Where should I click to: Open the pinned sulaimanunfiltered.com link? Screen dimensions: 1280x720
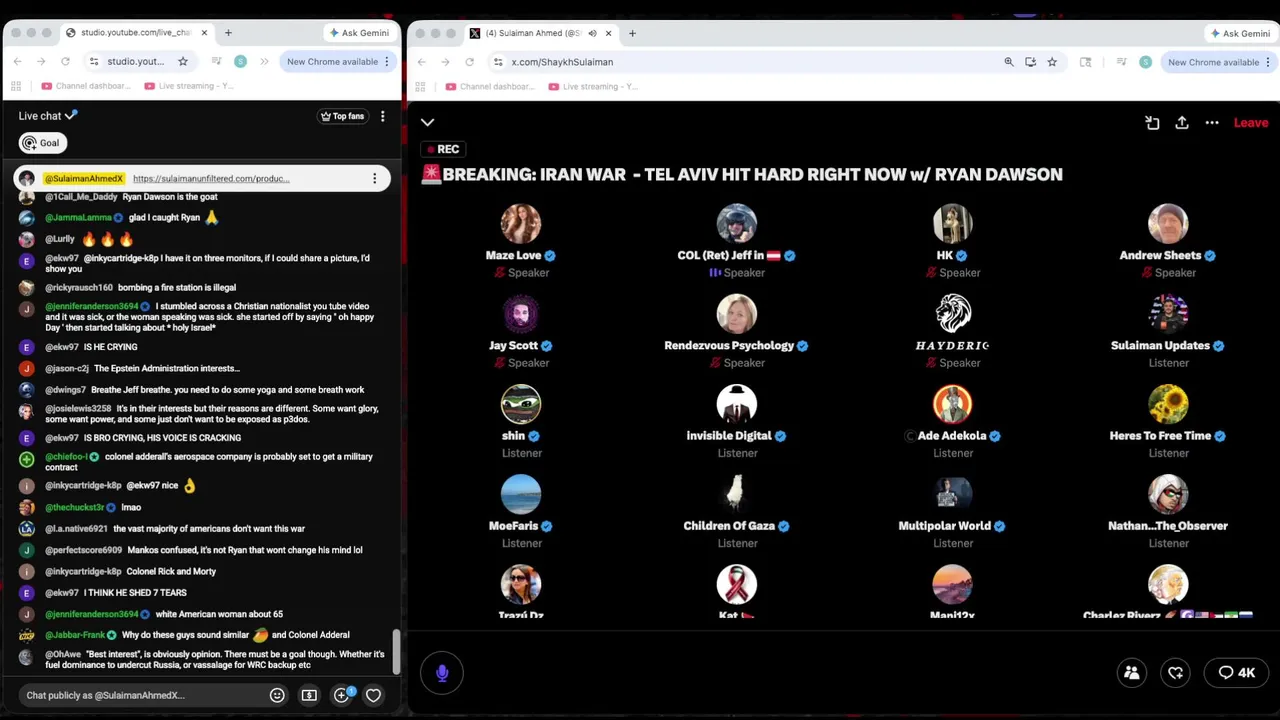(211, 178)
